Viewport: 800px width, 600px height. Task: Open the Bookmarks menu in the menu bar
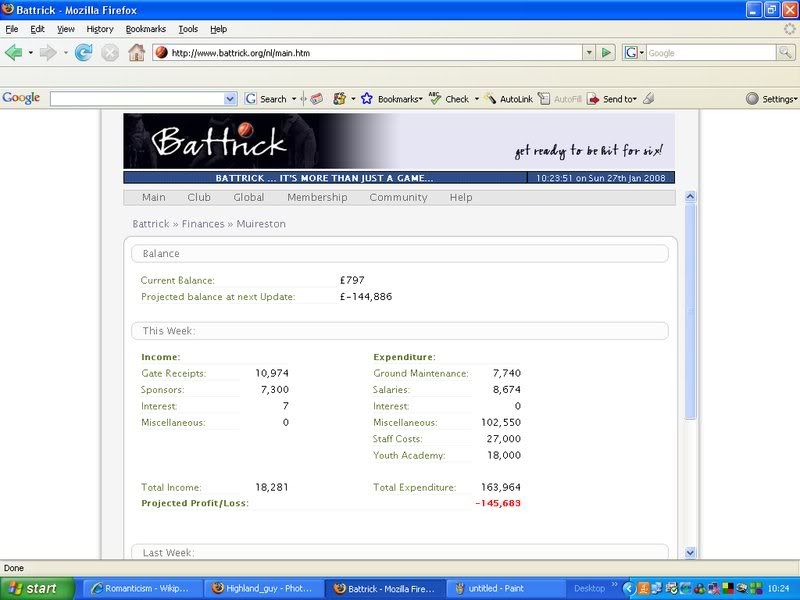(x=146, y=29)
